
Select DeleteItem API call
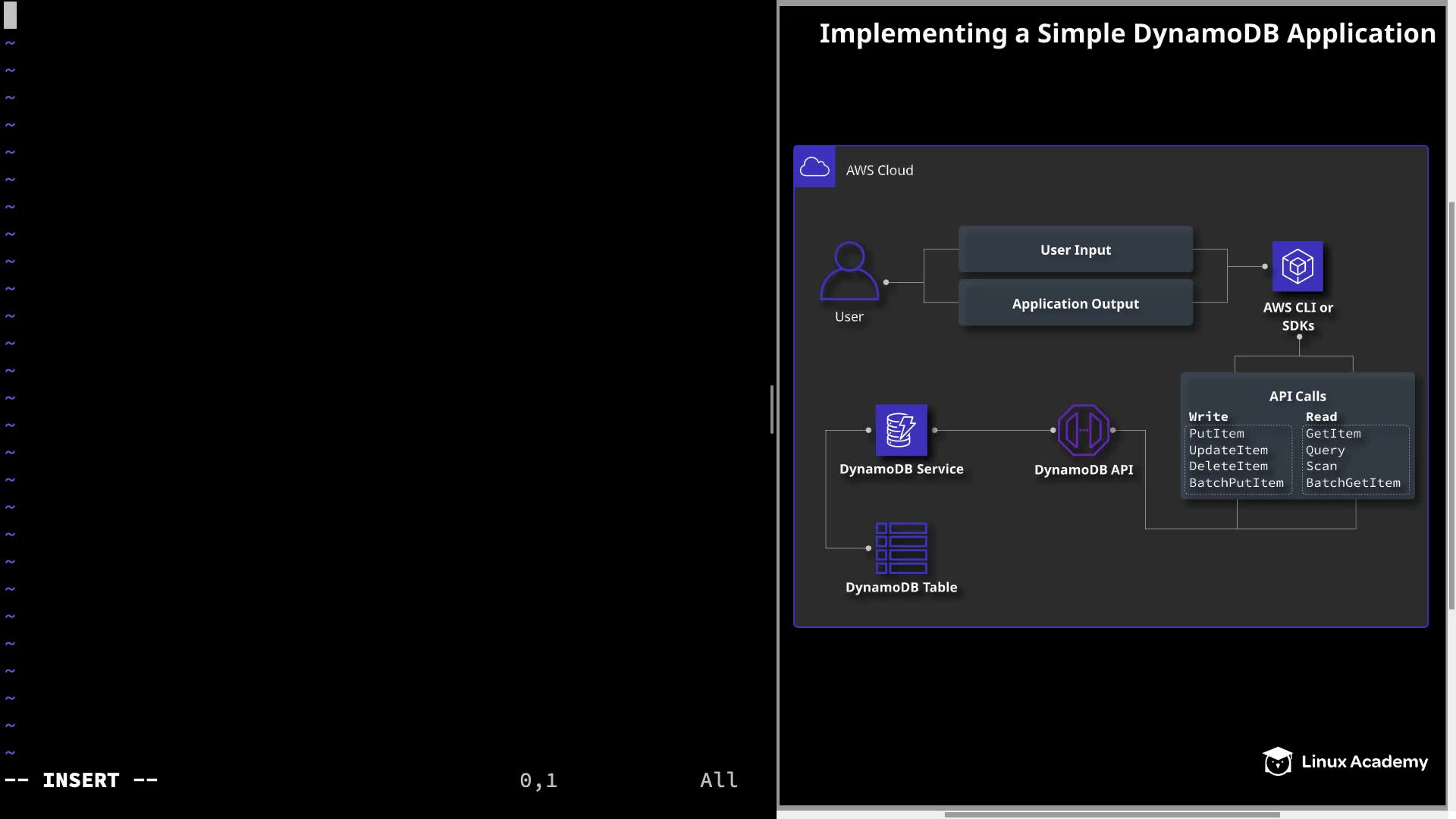tap(1228, 466)
